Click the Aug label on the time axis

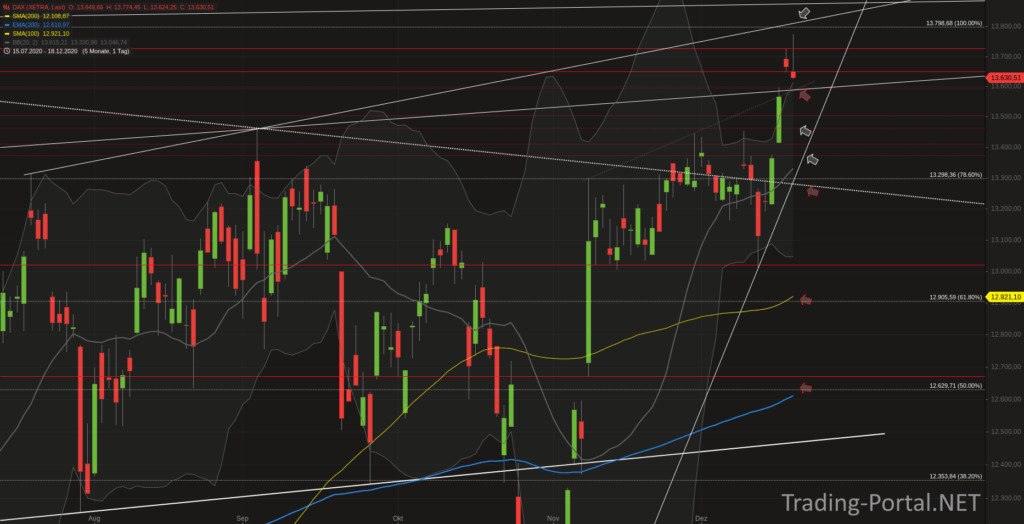click(x=94, y=518)
